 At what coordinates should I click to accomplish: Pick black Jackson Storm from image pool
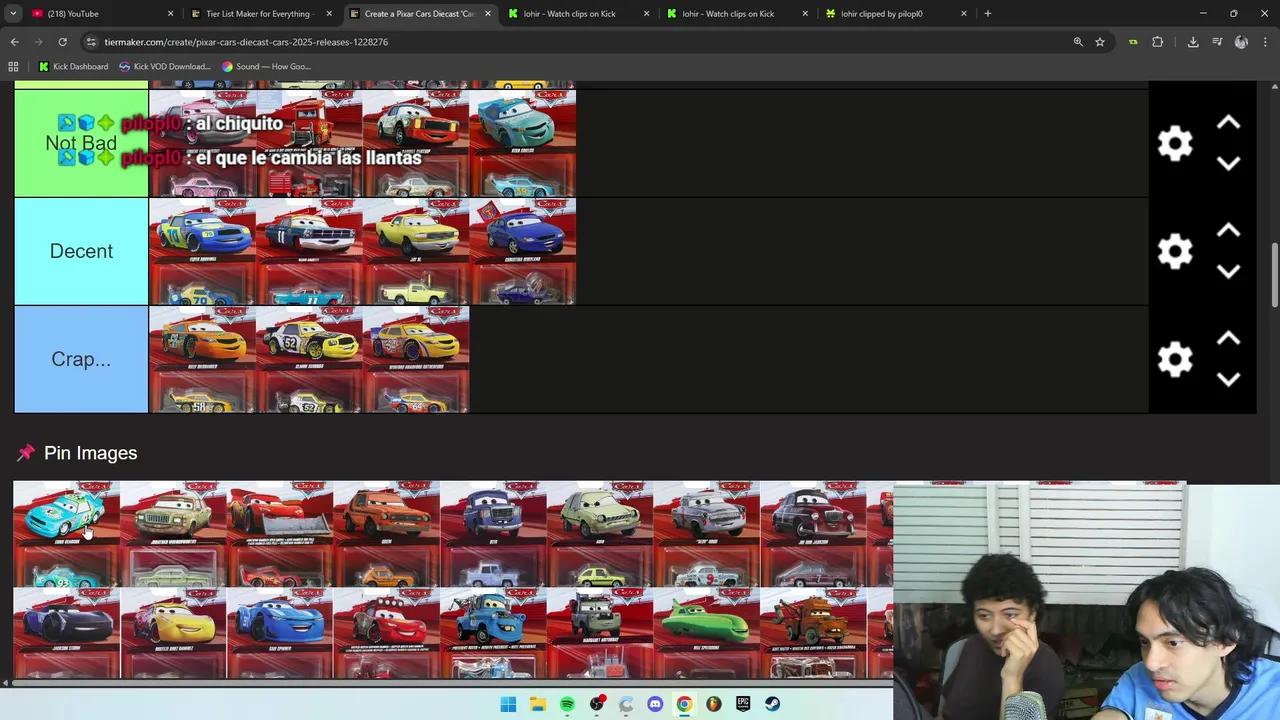click(66, 633)
